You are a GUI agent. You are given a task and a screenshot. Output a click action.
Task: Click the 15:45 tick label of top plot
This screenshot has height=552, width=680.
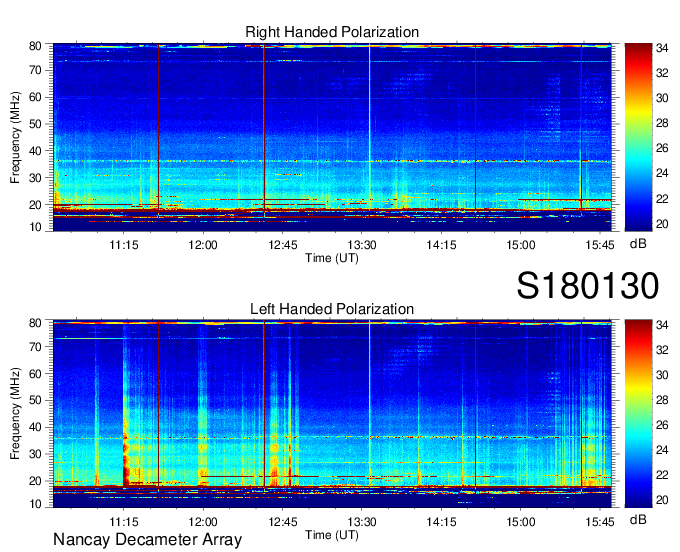coord(600,245)
